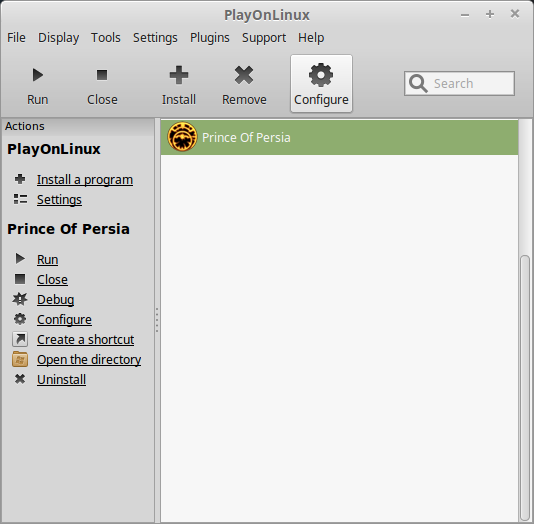Viewport: 534px width, 524px height.
Task: Click the Remove X icon in toolbar
Action: pyautogui.click(x=244, y=75)
